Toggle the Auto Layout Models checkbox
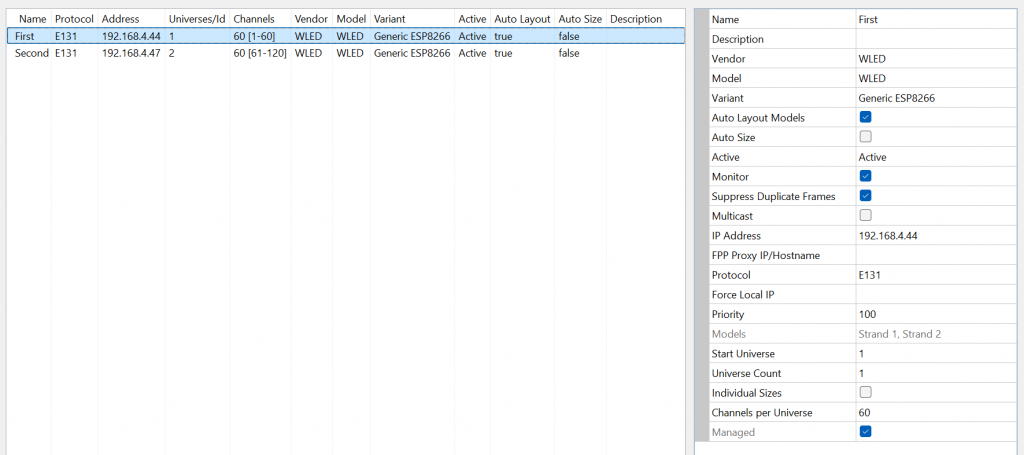Image resolution: width=1024 pixels, height=455 pixels. coord(866,117)
